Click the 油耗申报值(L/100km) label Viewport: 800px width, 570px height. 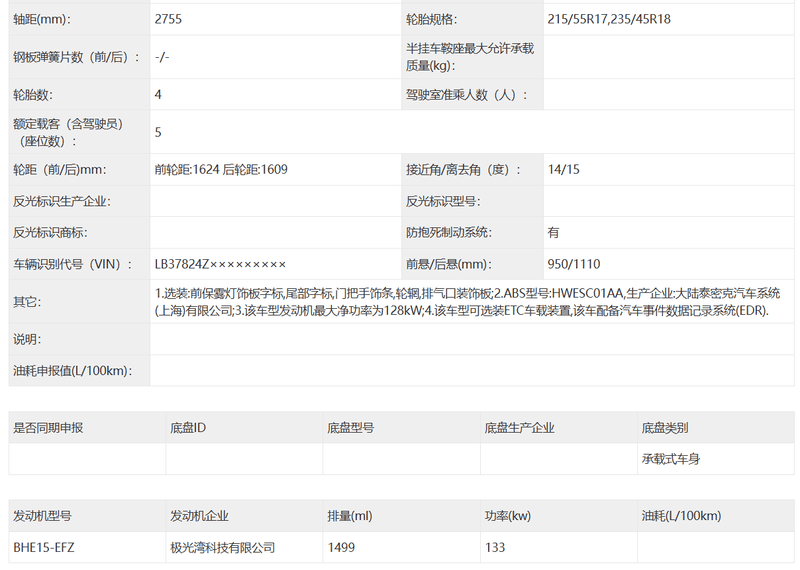(x=70, y=371)
